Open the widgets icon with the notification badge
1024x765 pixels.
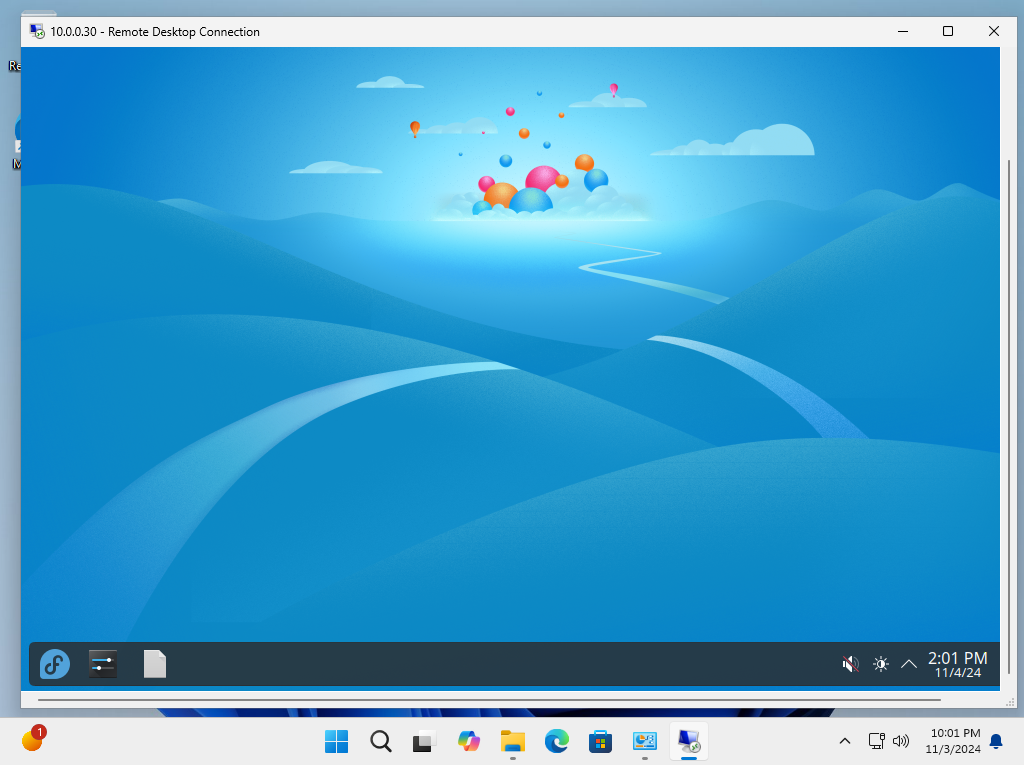tap(33, 740)
